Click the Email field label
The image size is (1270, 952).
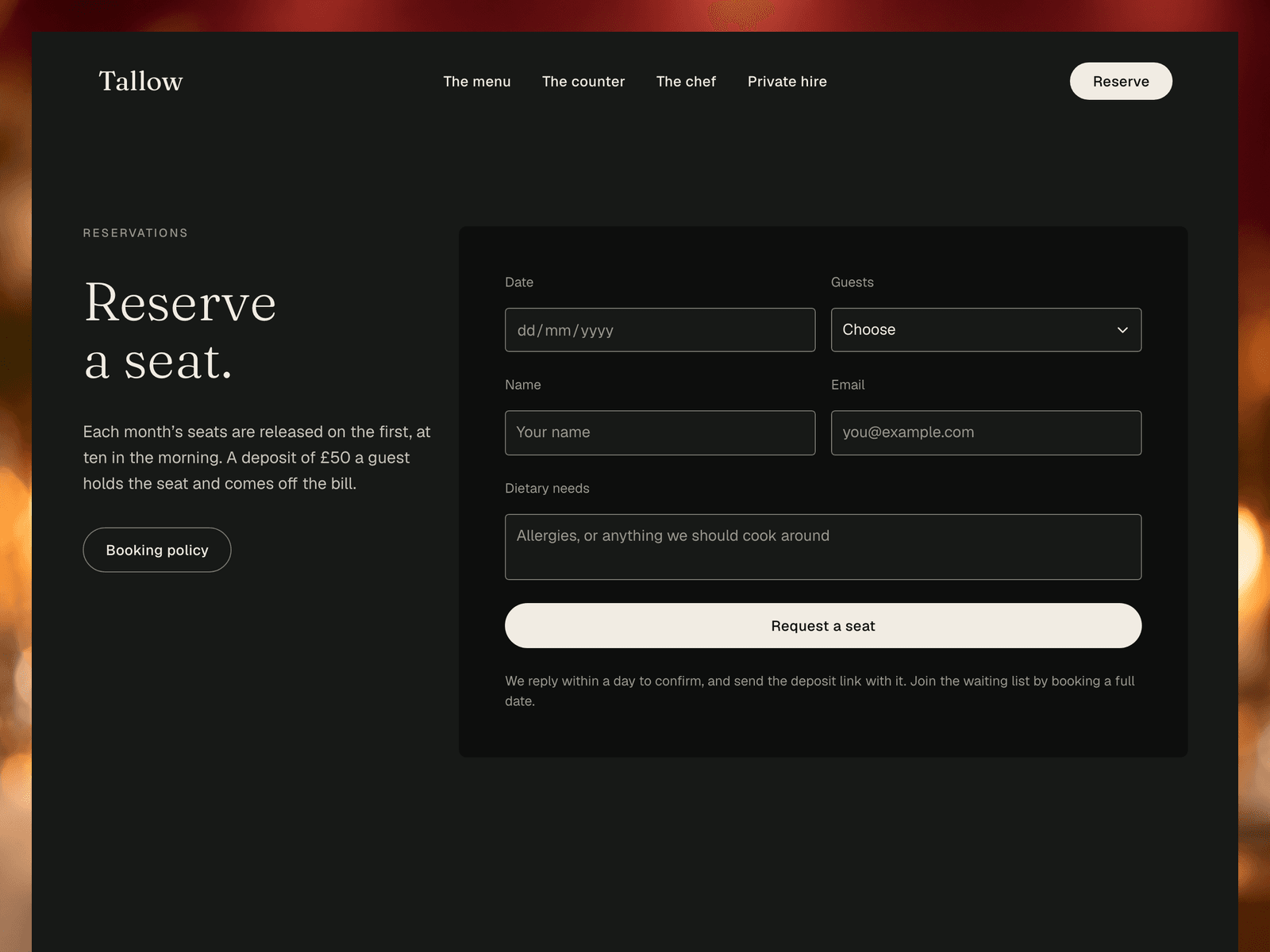pyautogui.click(x=848, y=385)
